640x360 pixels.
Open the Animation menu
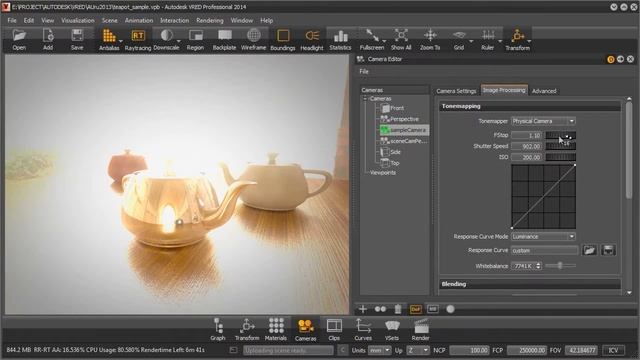coord(139,20)
